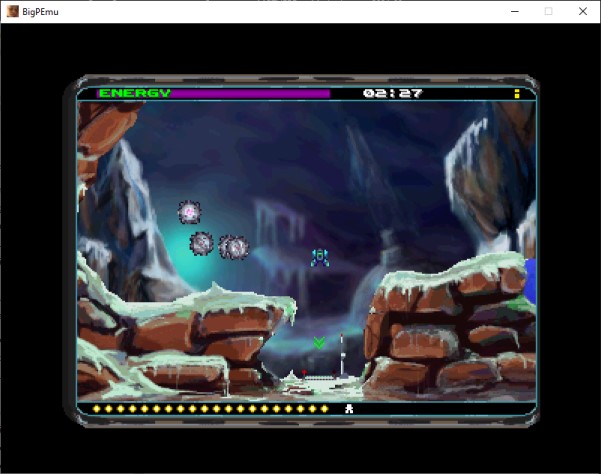Minimize the BigPEmu window

(512, 11)
